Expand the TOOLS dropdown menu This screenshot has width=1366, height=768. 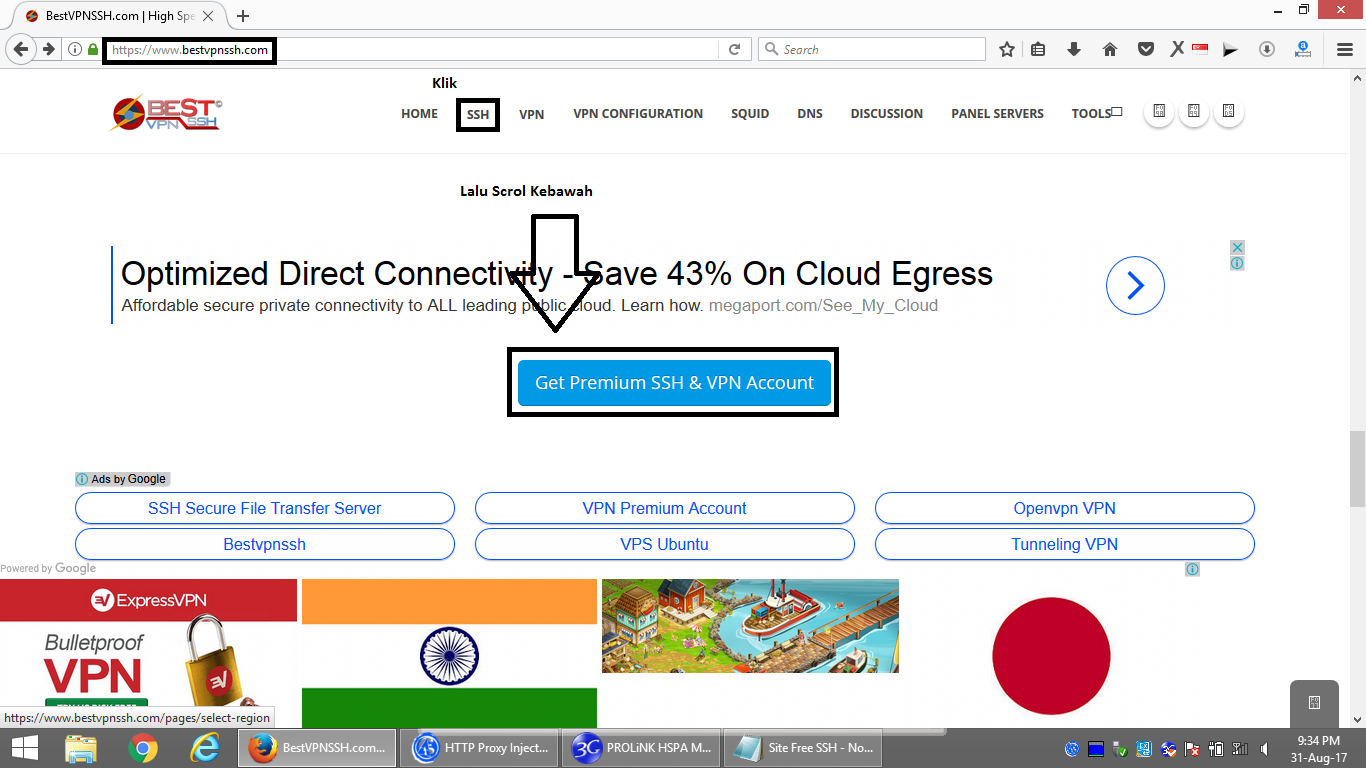coord(1096,114)
